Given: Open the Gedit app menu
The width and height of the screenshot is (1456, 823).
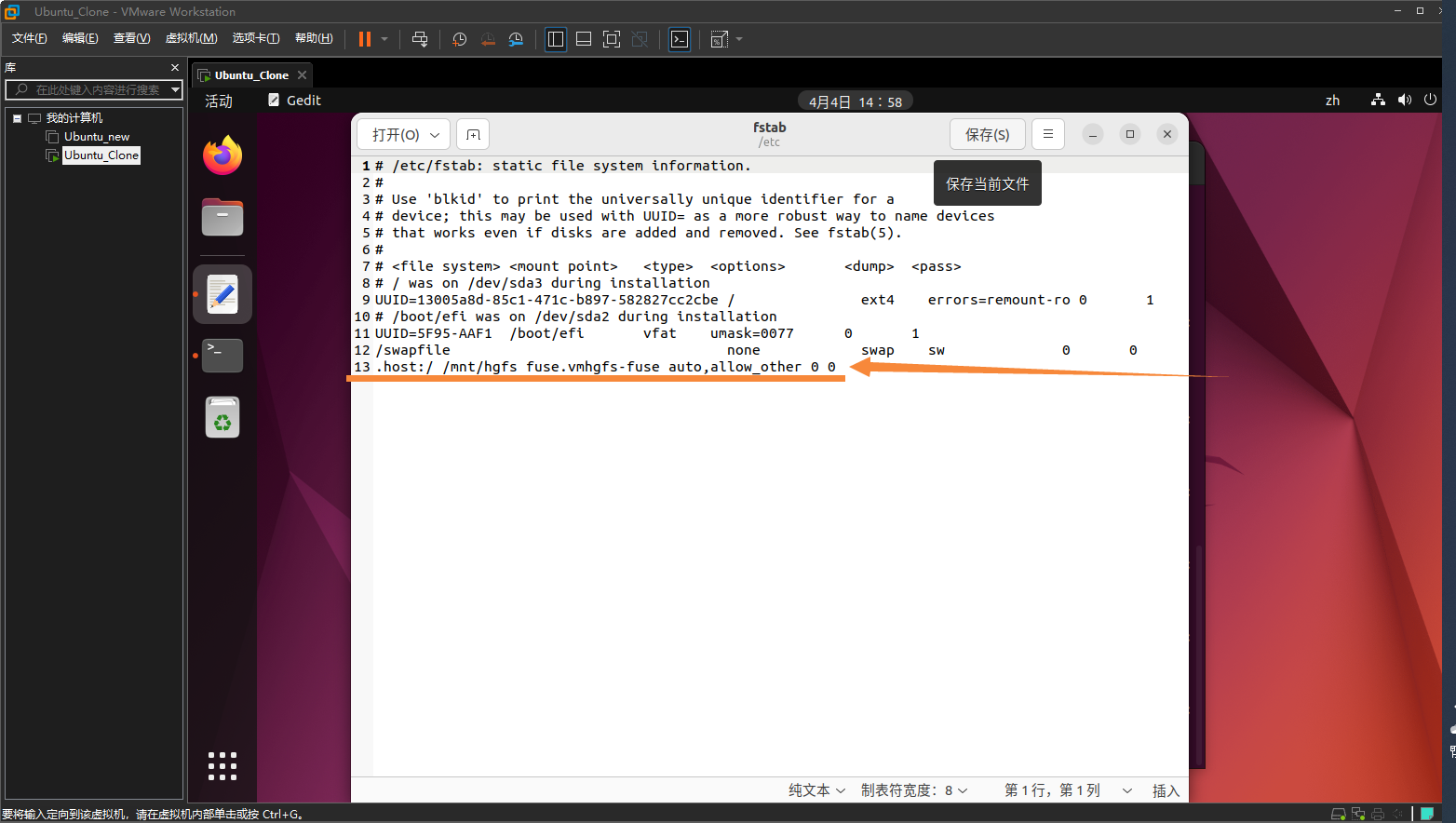Looking at the screenshot, I should coord(294,101).
